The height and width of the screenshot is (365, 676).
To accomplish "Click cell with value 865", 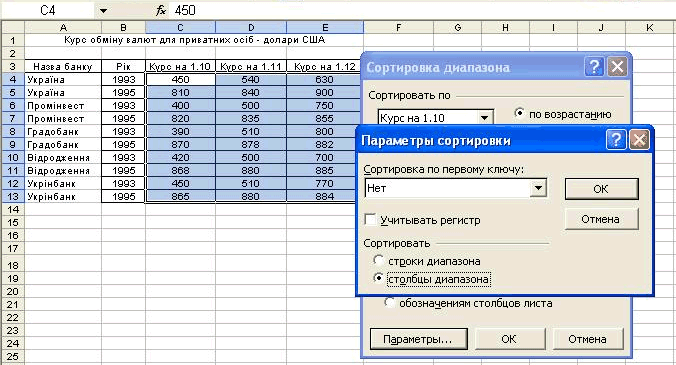I will 180,197.
